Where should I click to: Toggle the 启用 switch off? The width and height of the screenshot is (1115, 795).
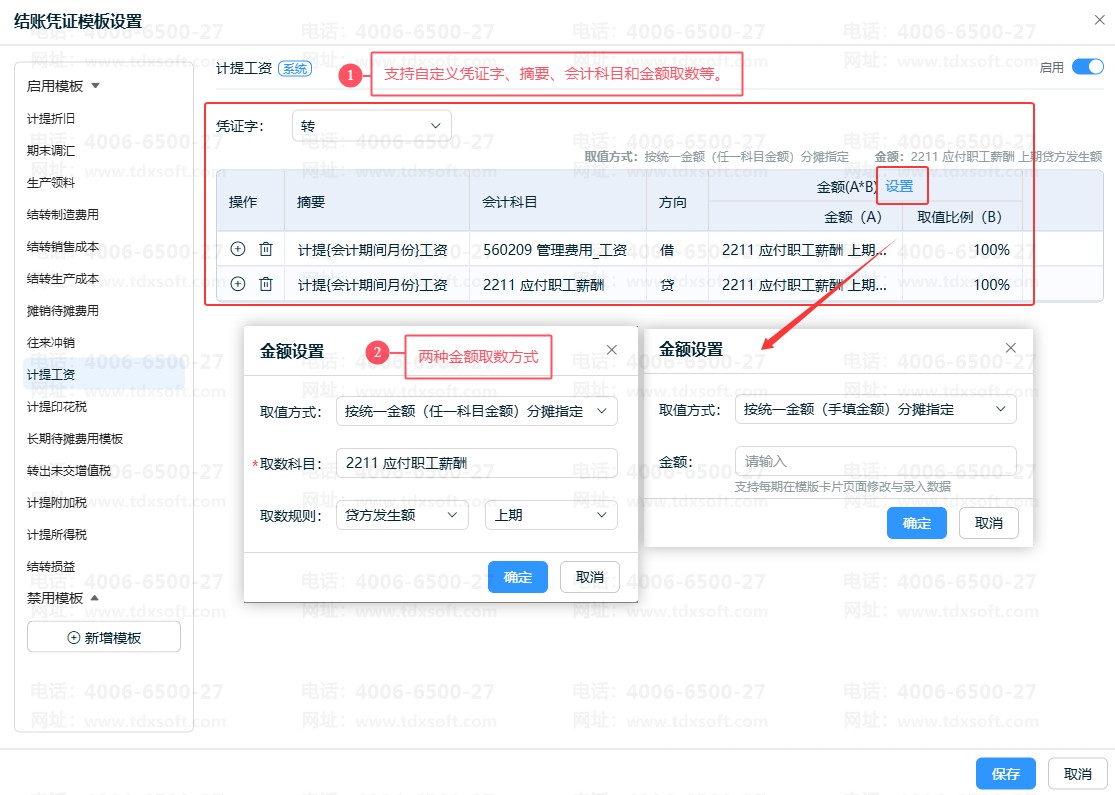coord(1086,67)
